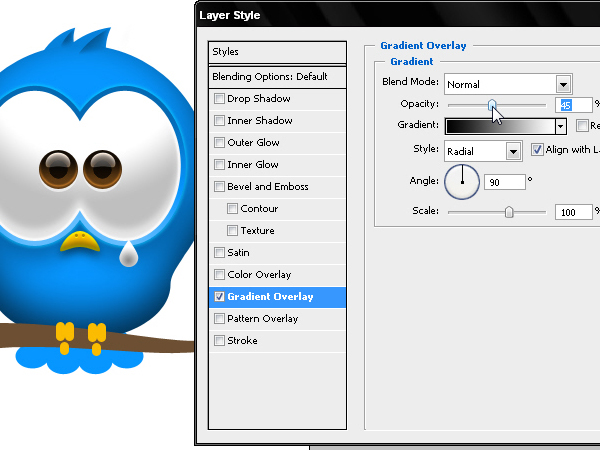The image size is (600, 450).
Task: Enable the Bevel and Emboss checkbox
Action: [x=219, y=186]
